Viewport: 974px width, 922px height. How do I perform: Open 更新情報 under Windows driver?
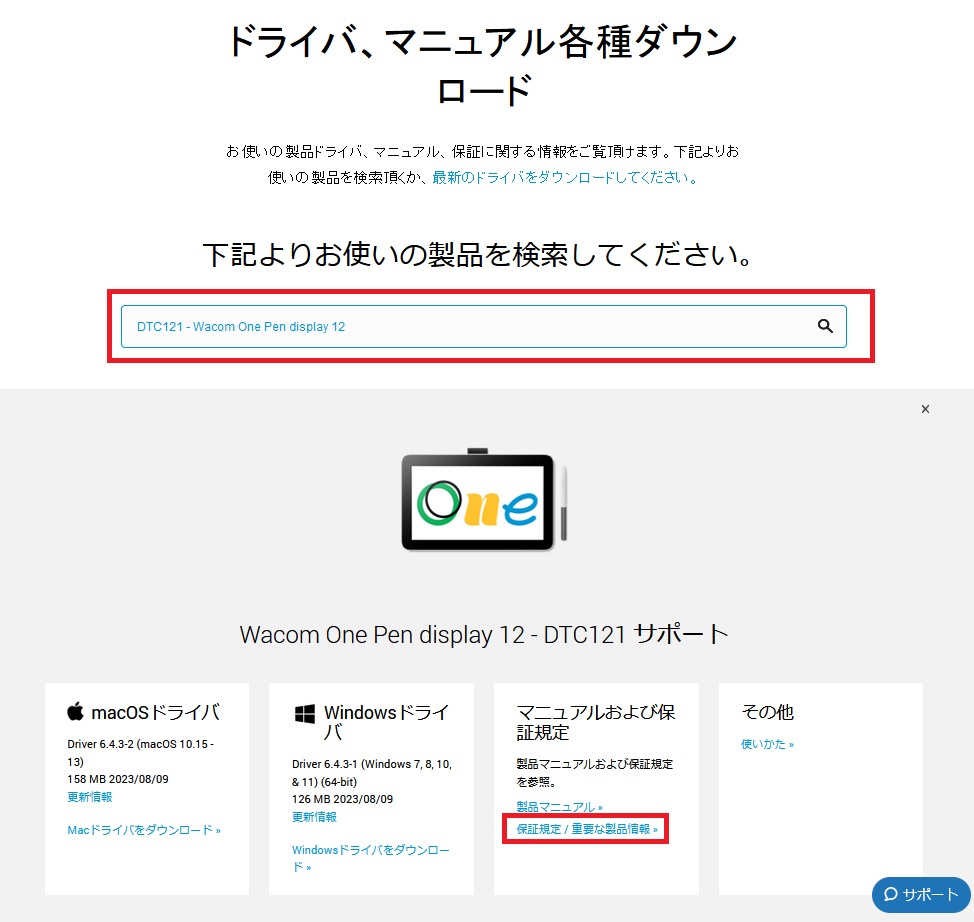coord(314,817)
